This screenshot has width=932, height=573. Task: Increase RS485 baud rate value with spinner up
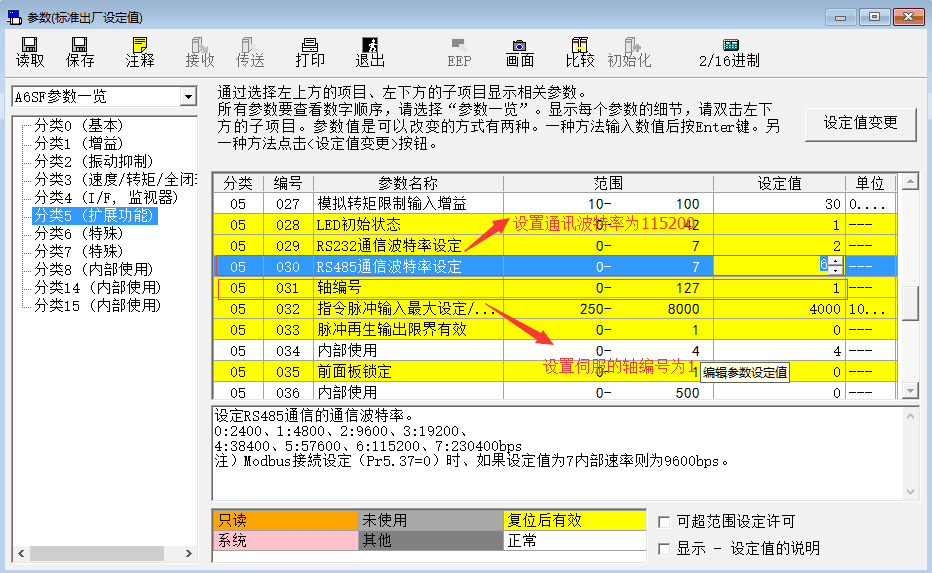(836, 262)
